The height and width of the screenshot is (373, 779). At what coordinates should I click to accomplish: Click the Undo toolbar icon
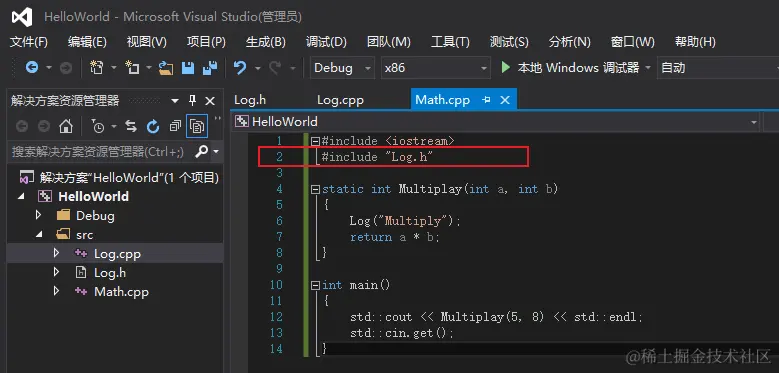click(x=240, y=68)
